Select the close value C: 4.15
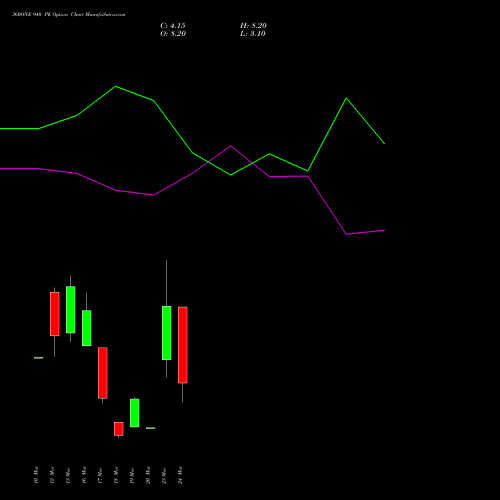The height and width of the screenshot is (500, 500). coord(173,26)
